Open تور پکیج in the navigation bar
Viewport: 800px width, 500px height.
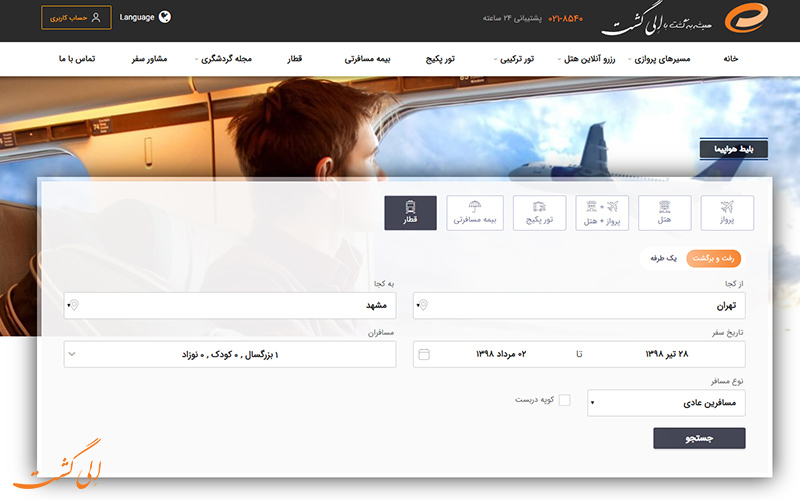coord(440,59)
